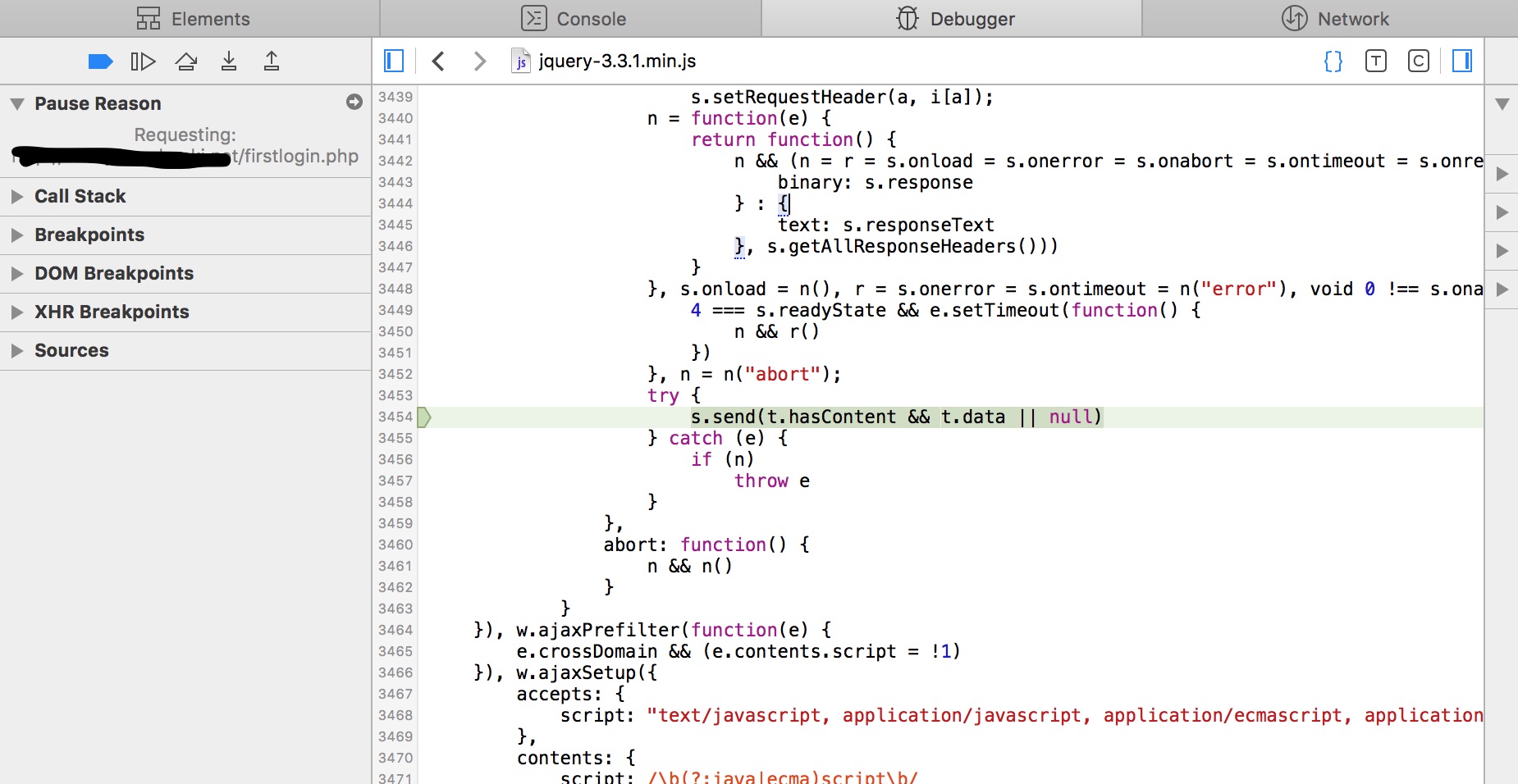Viewport: 1518px width, 784px height.
Task: Click the Pause Reason go-to arrow button
Action: coord(354,102)
